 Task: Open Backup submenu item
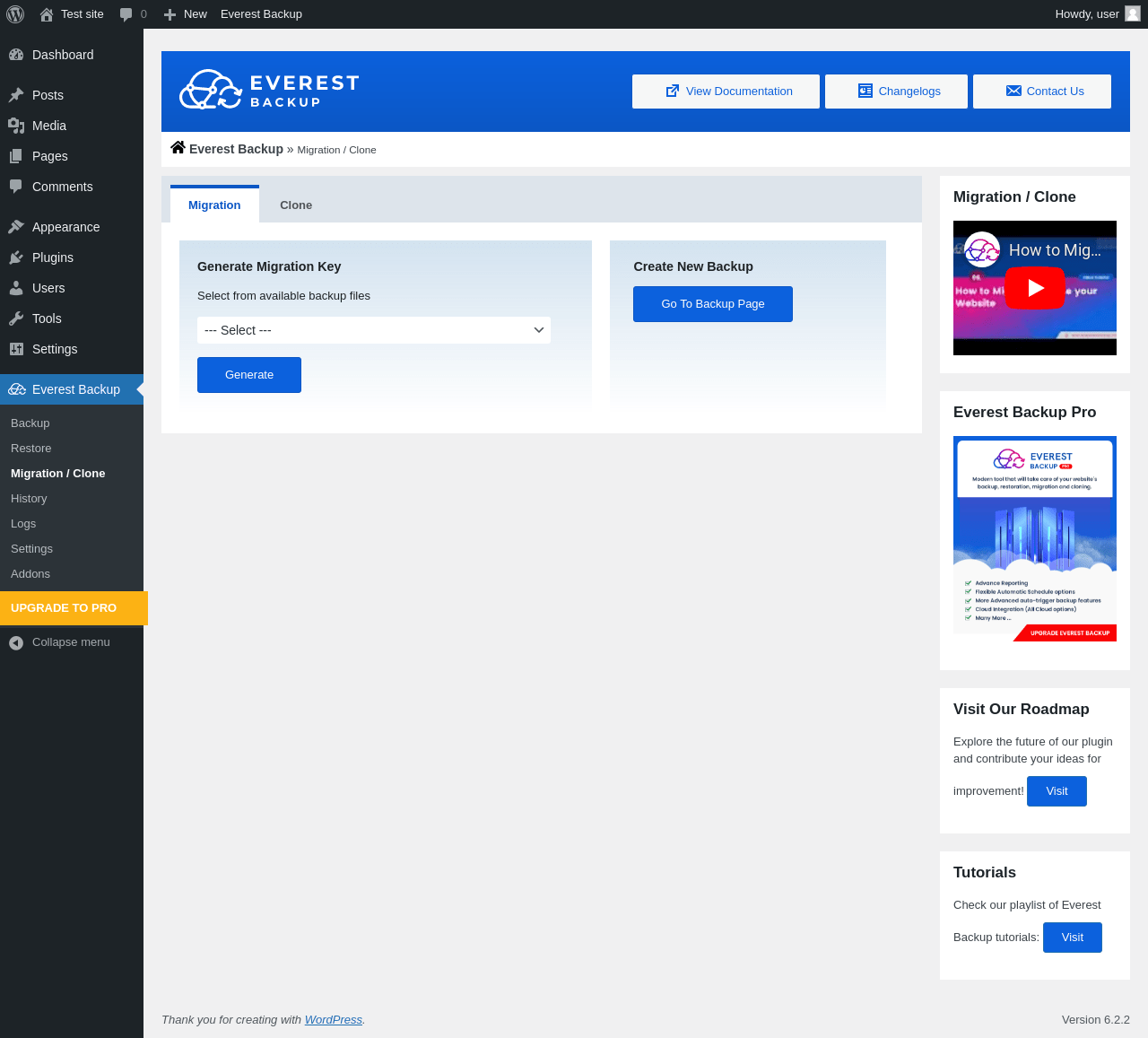coord(30,423)
